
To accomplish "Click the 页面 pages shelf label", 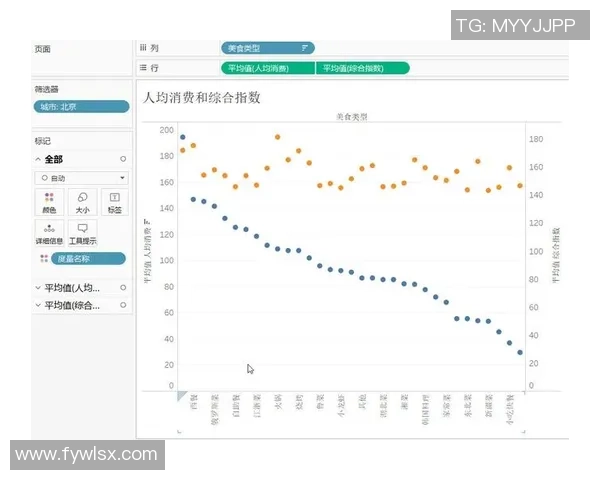I will [42, 49].
